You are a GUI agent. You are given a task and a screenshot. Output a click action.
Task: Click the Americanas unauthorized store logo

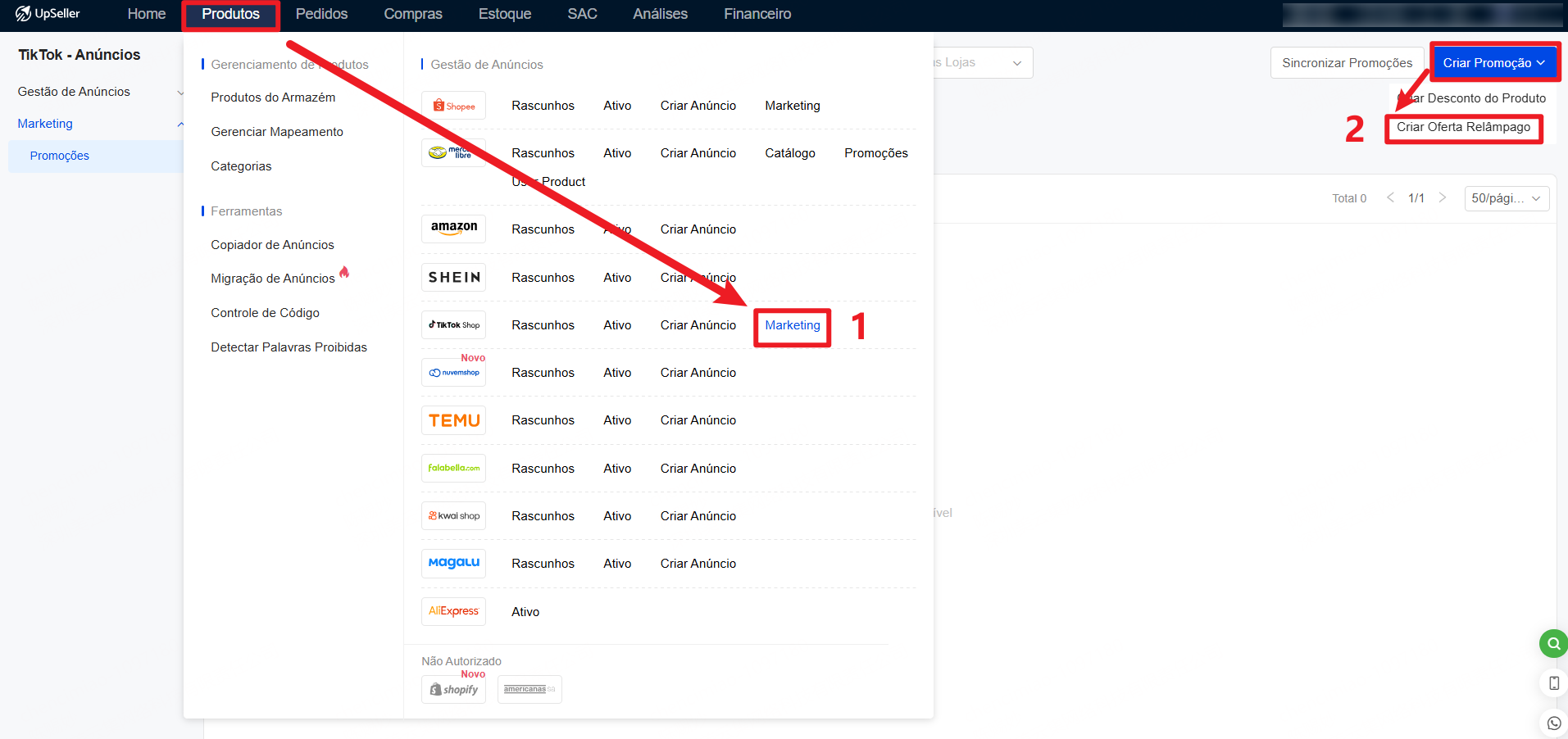pyautogui.click(x=529, y=689)
